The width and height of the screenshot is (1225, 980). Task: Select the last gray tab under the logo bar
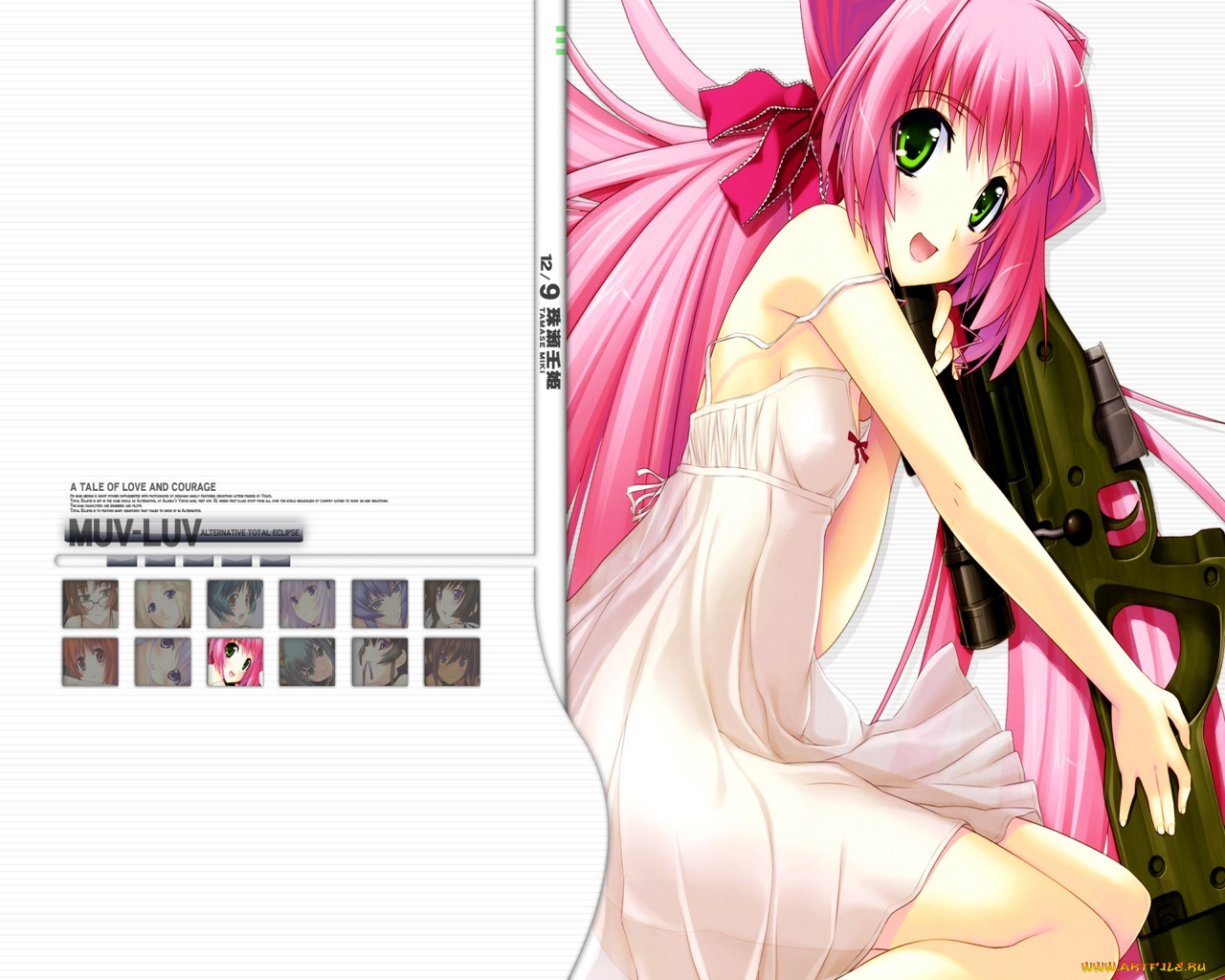275,561
